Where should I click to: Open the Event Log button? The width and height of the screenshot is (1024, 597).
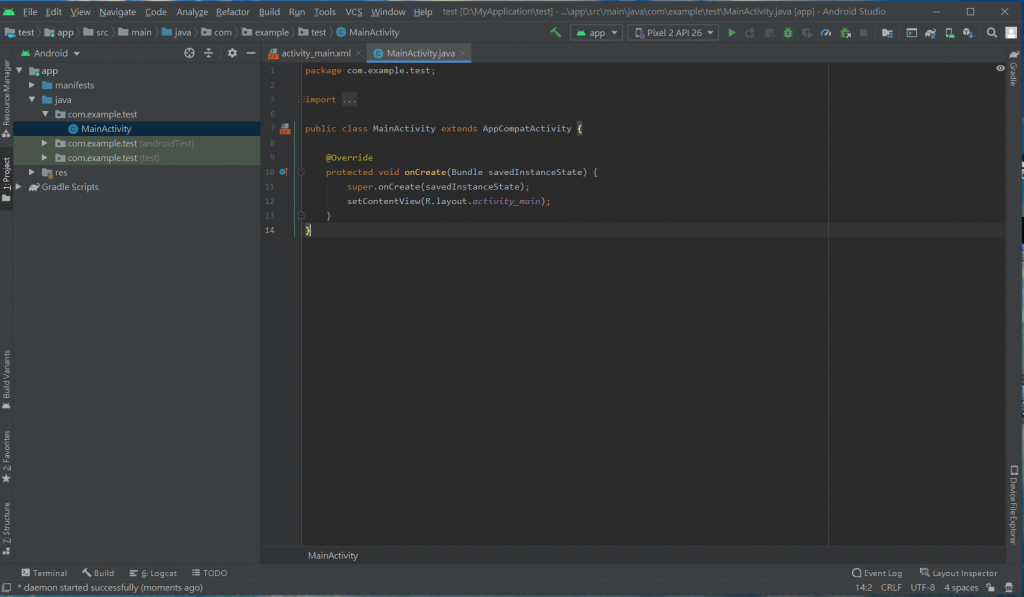876,573
